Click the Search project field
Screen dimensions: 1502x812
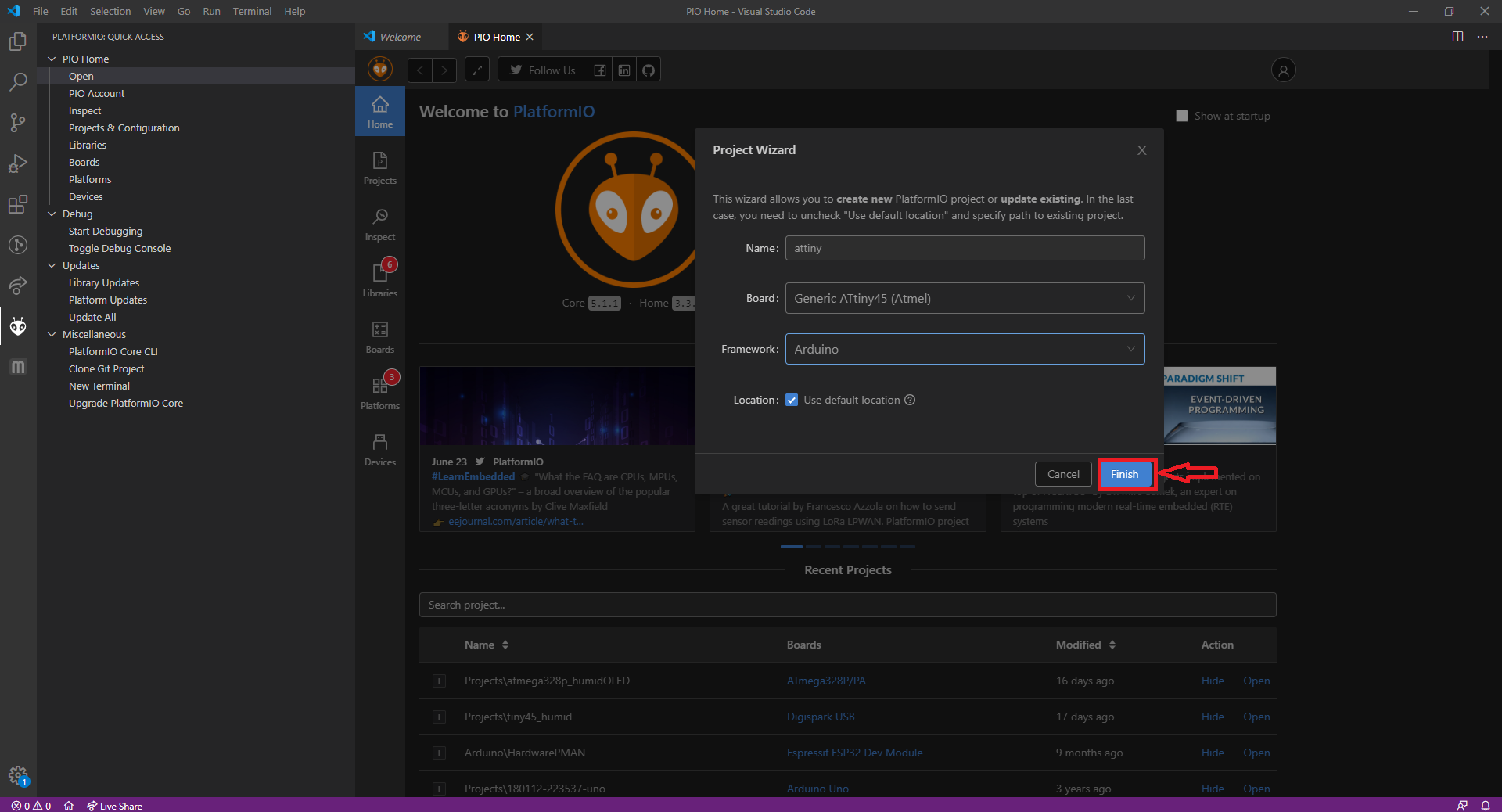pos(847,605)
